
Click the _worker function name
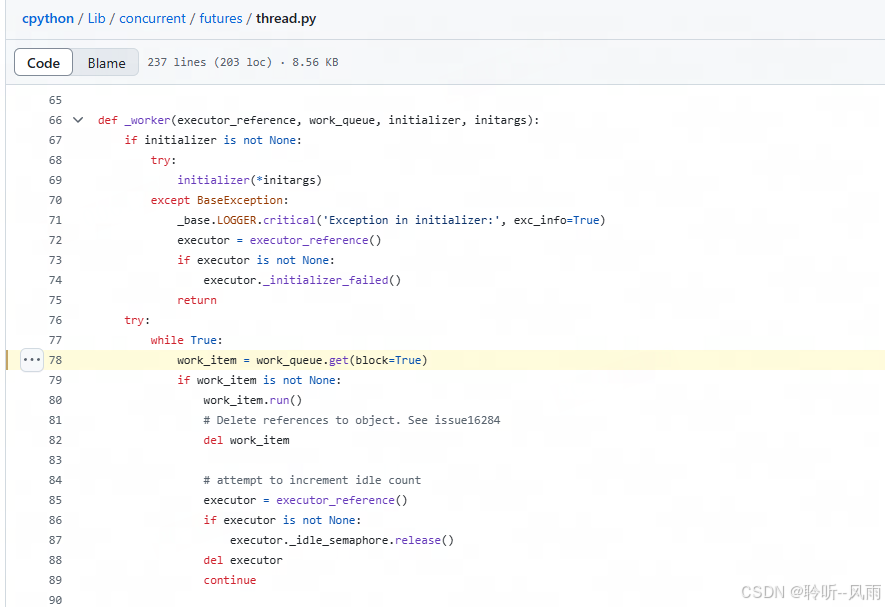coord(147,120)
